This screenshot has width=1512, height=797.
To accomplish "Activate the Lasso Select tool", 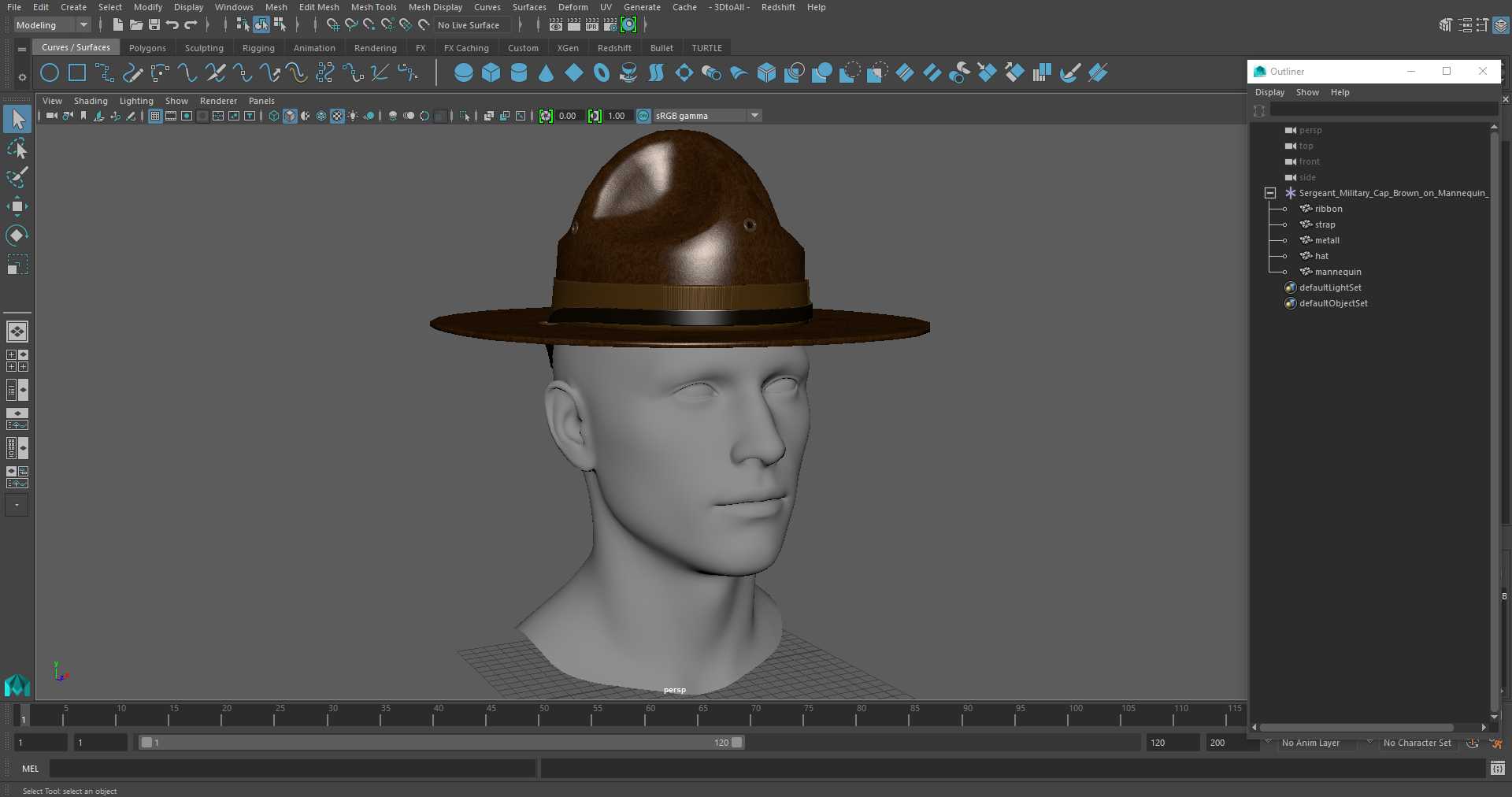I will [17, 149].
